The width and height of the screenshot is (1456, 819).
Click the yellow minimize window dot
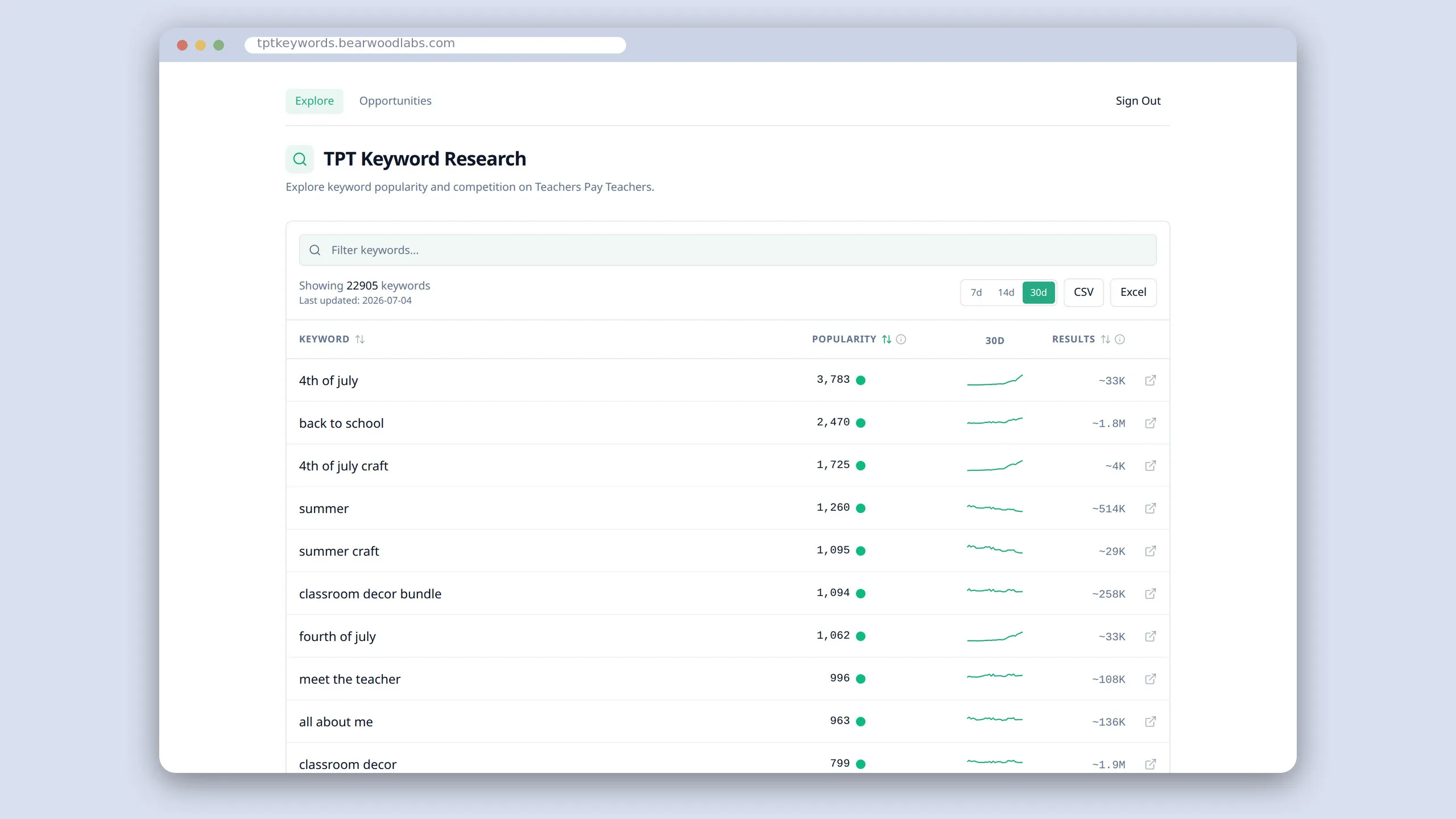(x=200, y=45)
